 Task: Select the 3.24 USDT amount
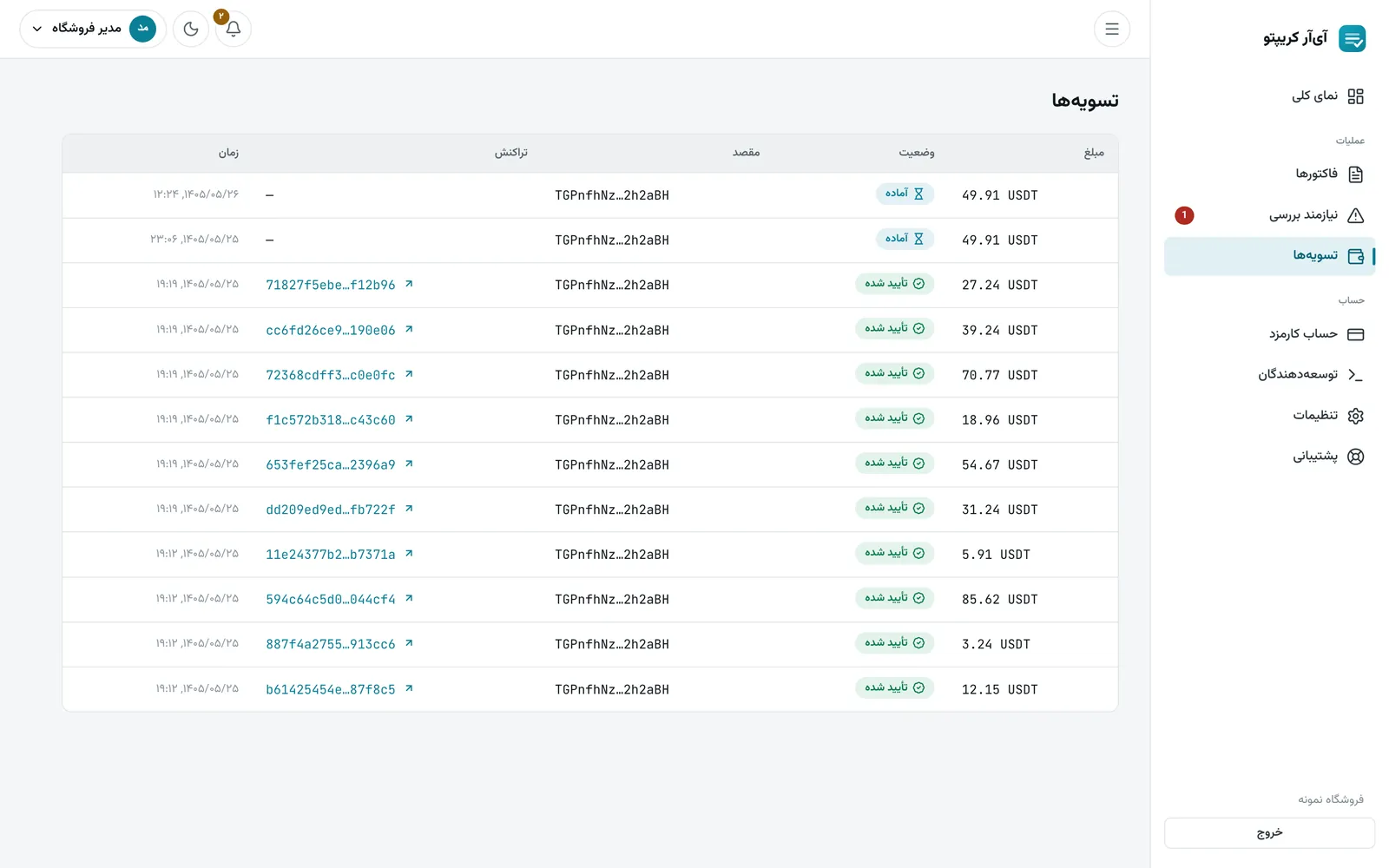[996, 644]
